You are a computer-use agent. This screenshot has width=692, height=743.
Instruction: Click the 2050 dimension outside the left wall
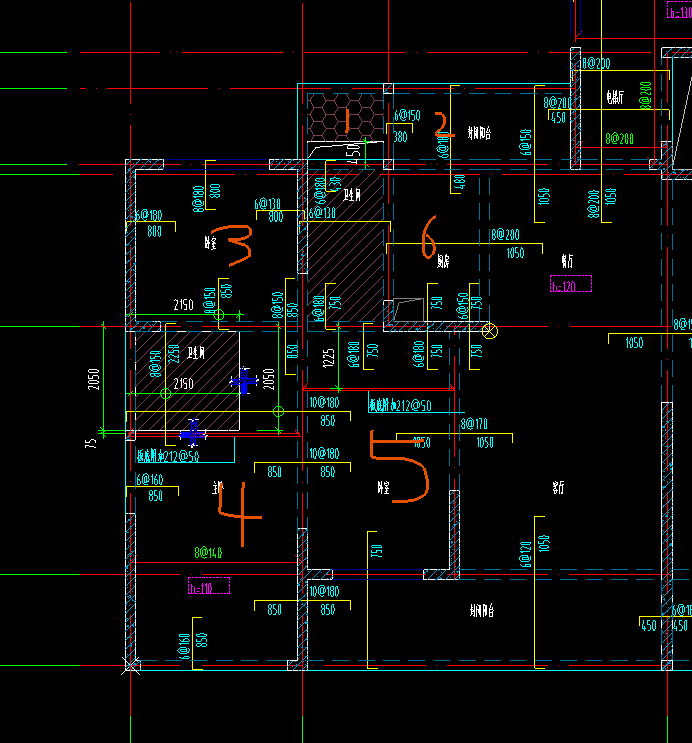tap(94, 379)
